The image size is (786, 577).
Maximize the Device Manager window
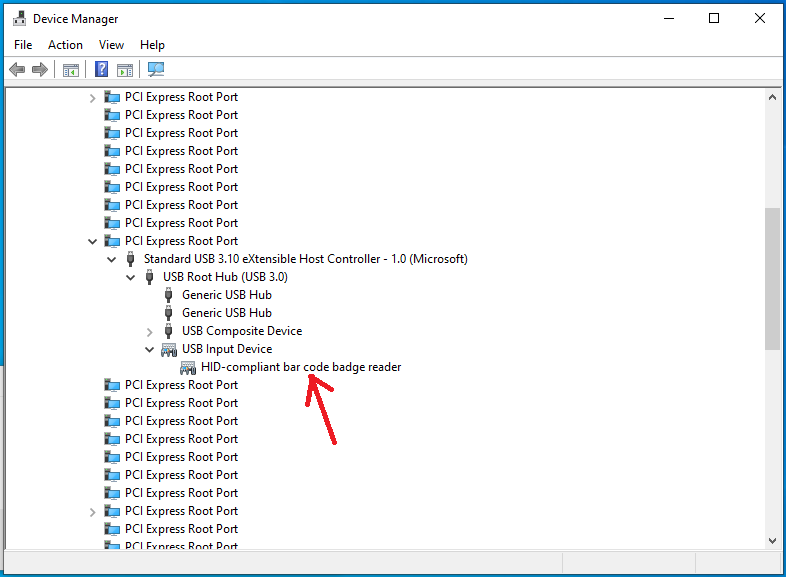click(714, 19)
